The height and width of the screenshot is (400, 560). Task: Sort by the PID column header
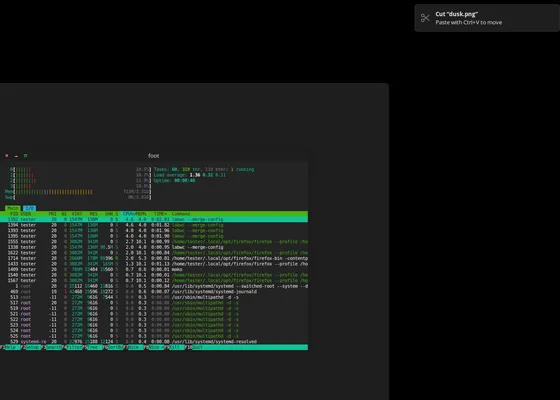click(x=13, y=214)
